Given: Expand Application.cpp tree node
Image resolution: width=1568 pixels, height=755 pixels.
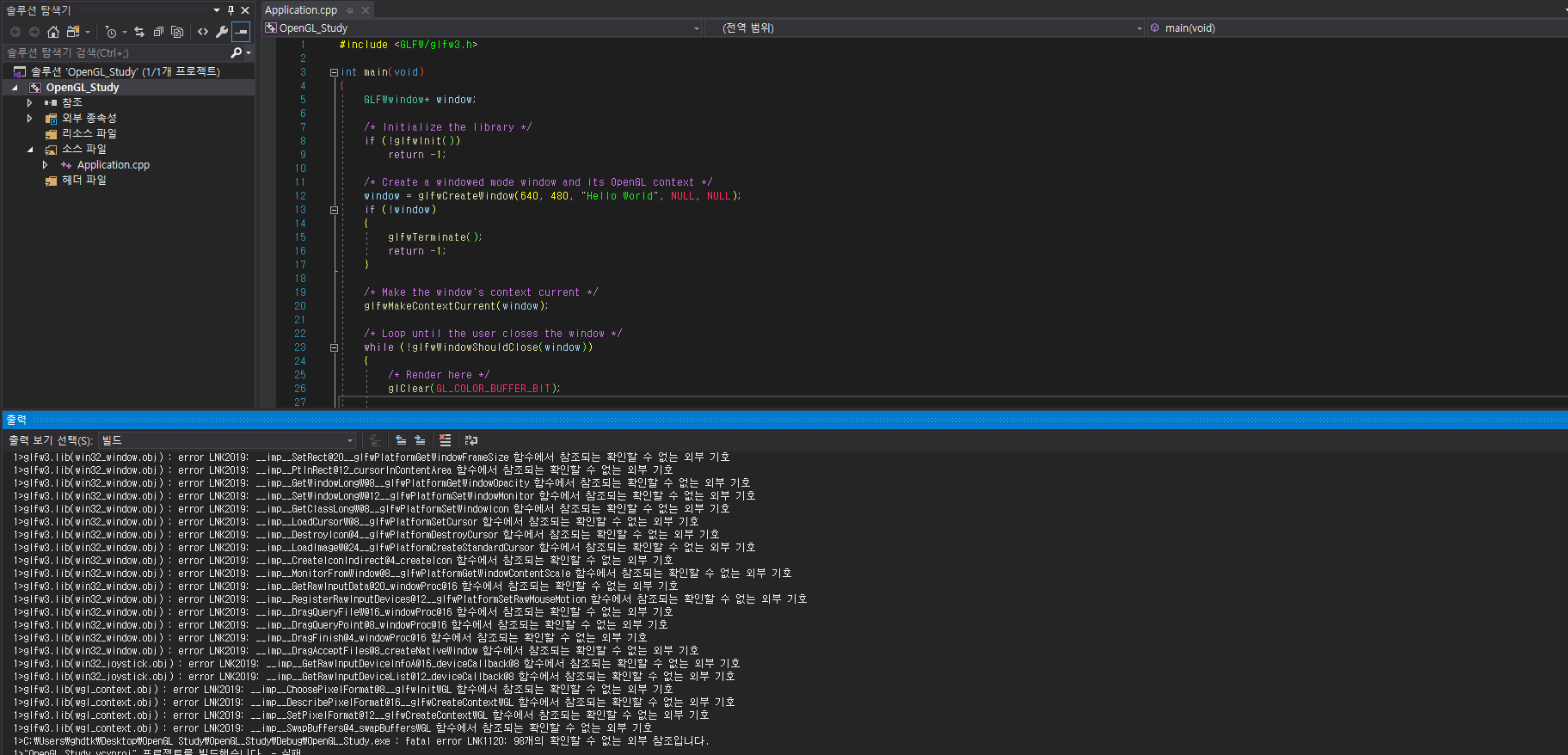Looking at the screenshot, I should tap(46, 165).
